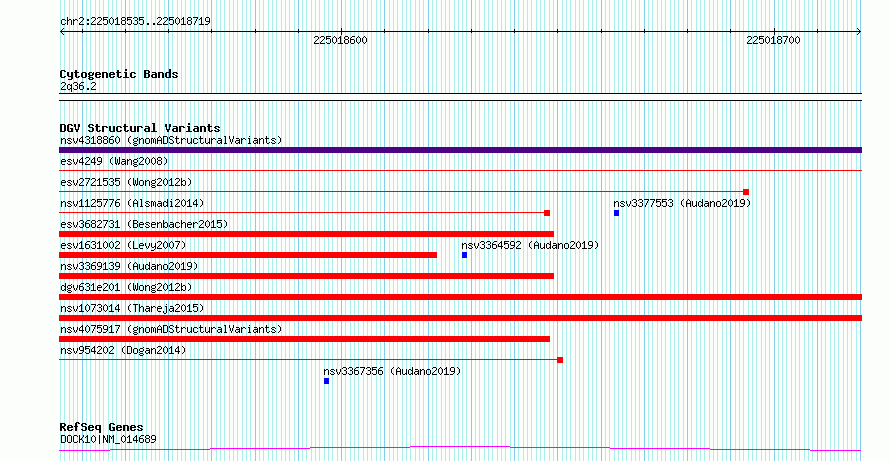Screen dimensions: 890x461
Task: Select the red nsv4075917 variant bar
Action: pyautogui.click(x=304, y=339)
